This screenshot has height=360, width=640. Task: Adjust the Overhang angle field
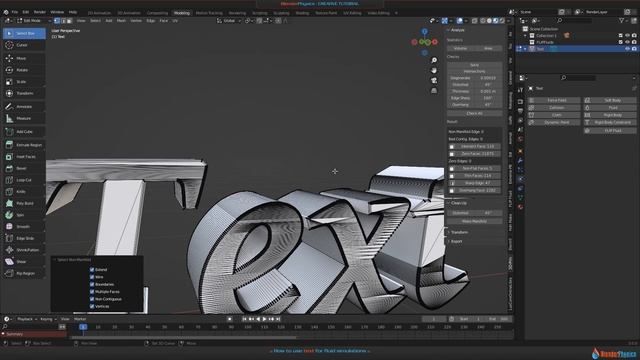(474, 105)
